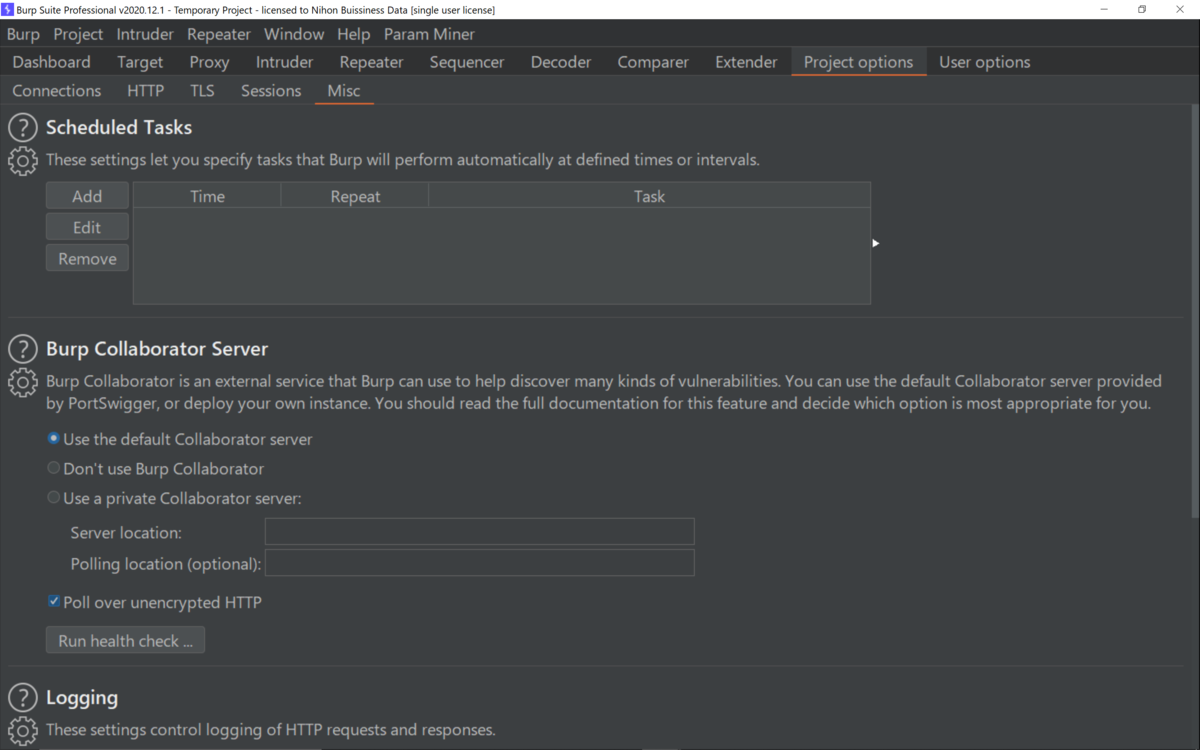
Task: Open the Param Miner menu
Action: click(429, 34)
